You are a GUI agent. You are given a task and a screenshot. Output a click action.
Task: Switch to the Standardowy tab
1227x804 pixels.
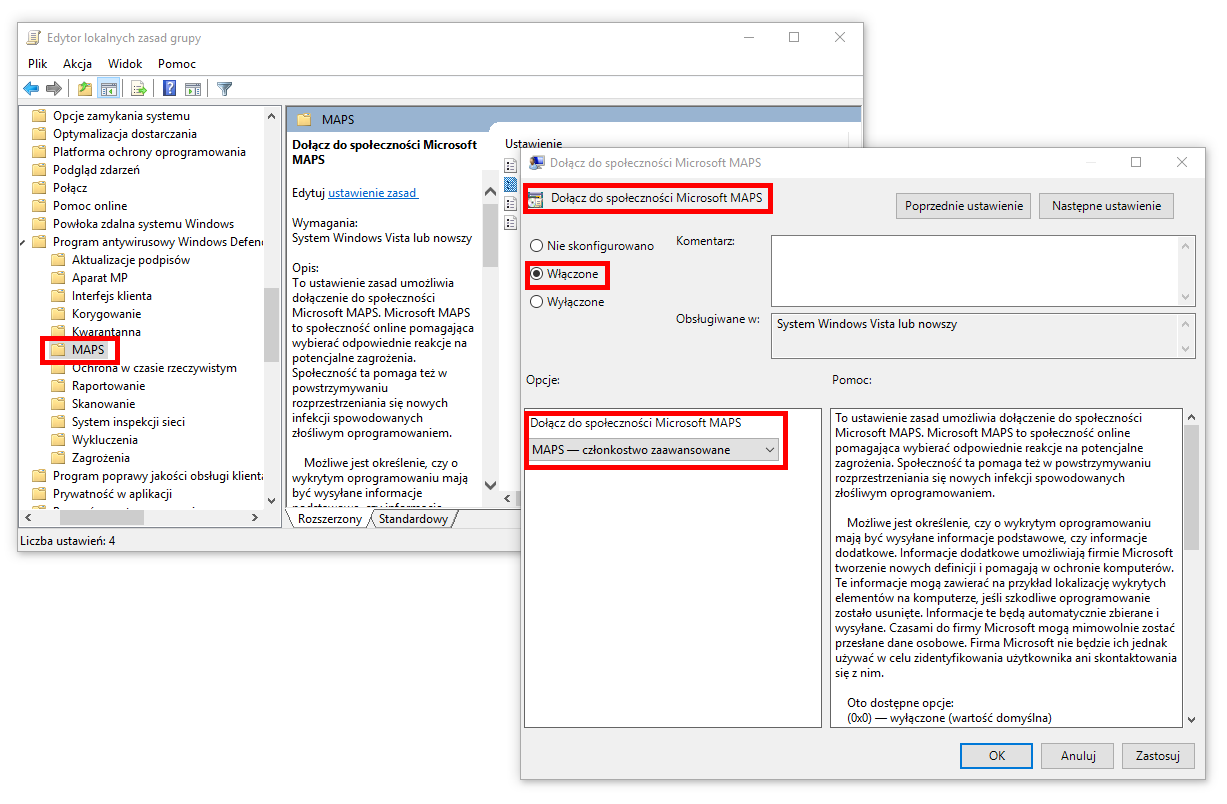(x=413, y=519)
